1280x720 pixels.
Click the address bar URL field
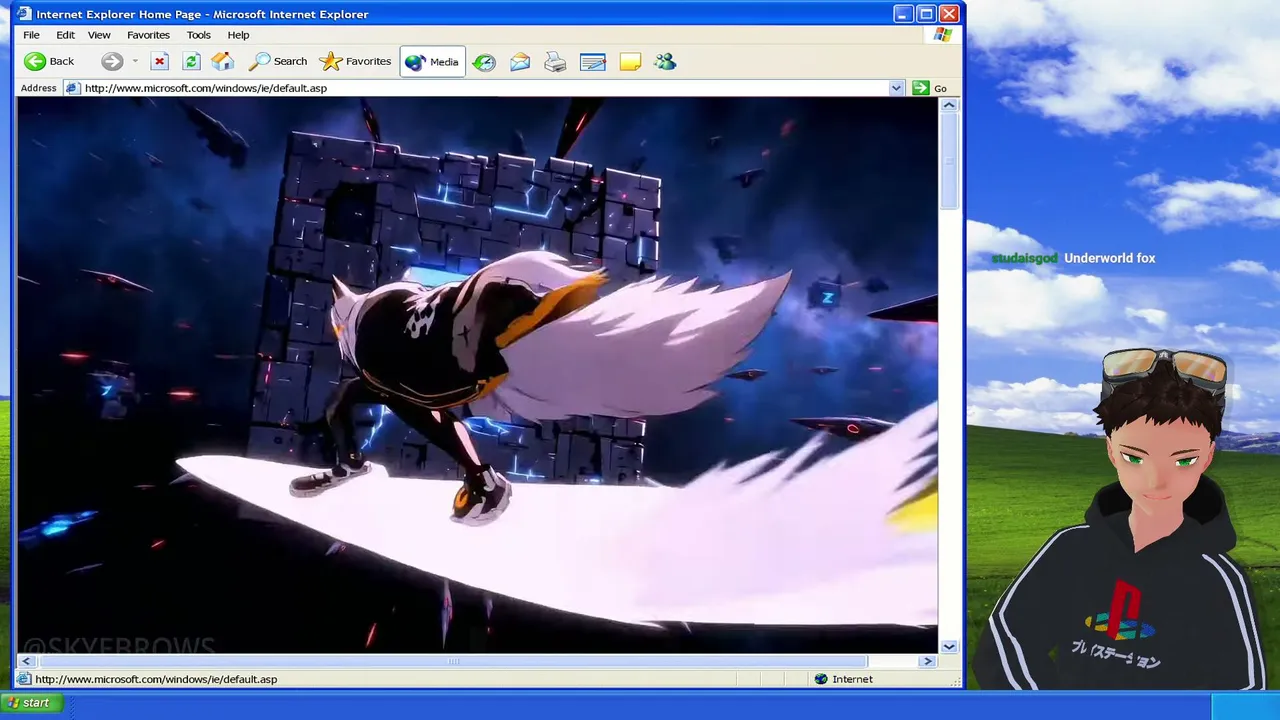pyautogui.click(x=485, y=88)
